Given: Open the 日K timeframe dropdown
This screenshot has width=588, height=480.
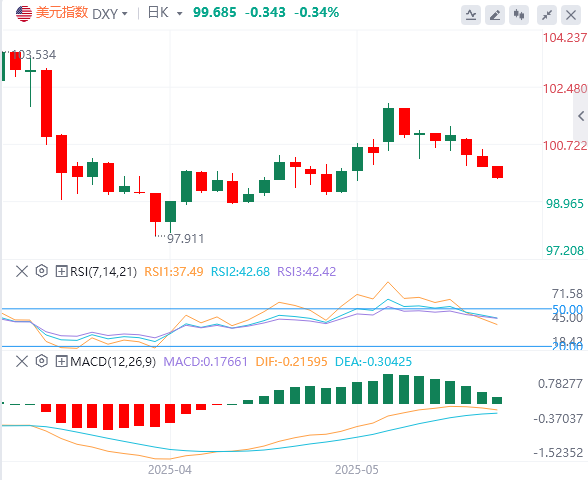Looking at the screenshot, I should pos(165,13).
